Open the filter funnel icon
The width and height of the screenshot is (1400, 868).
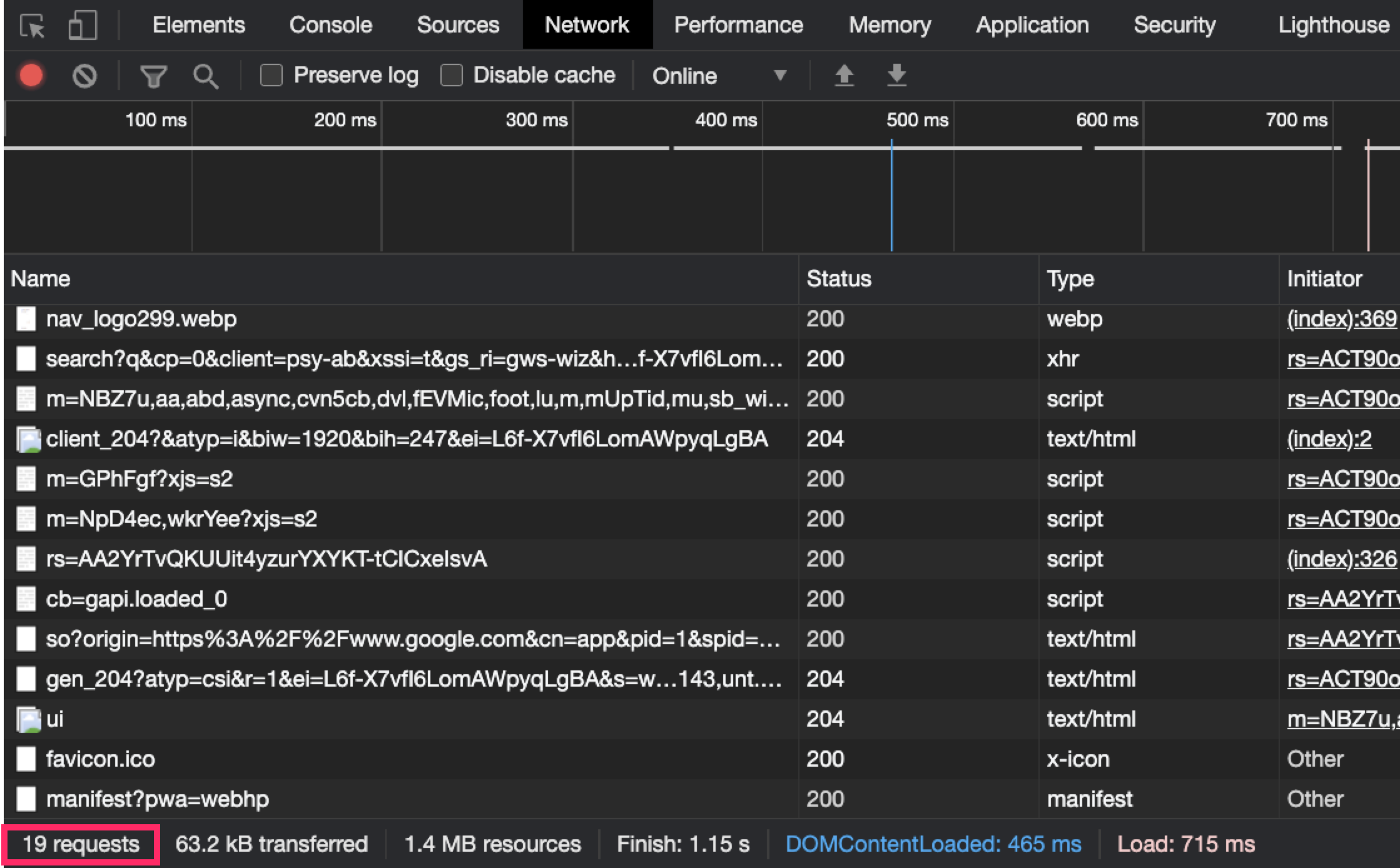pos(153,77)
